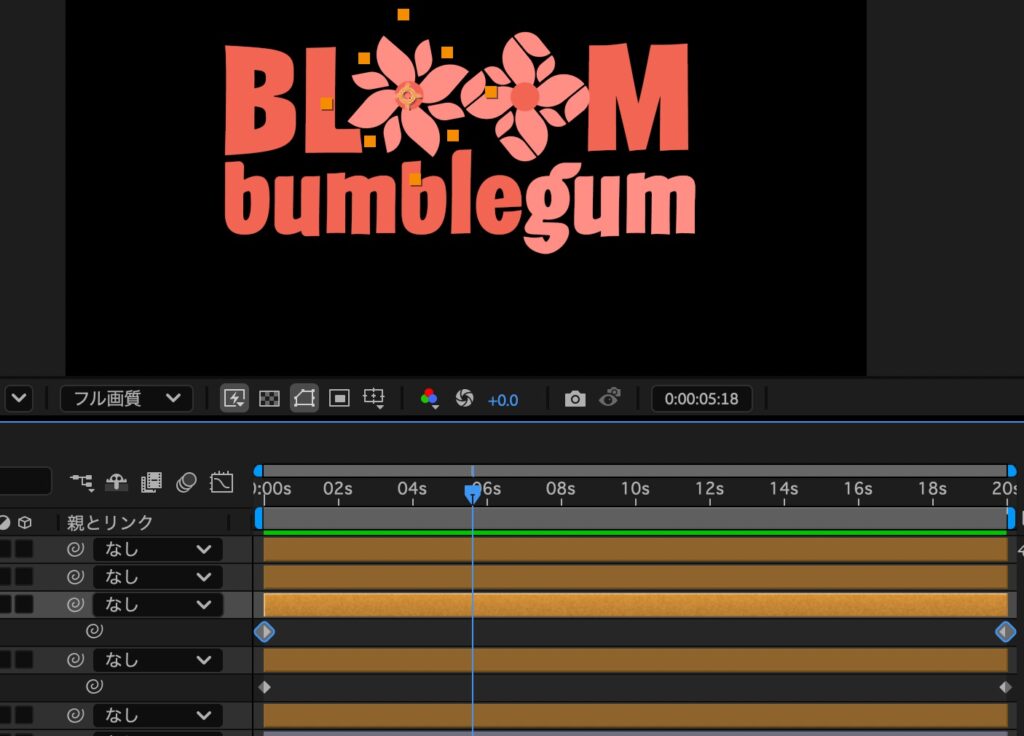Open the grid and guide options menu
This screenshot has width=1024, height=736.
pyautogui.click(x=374, y=399)
